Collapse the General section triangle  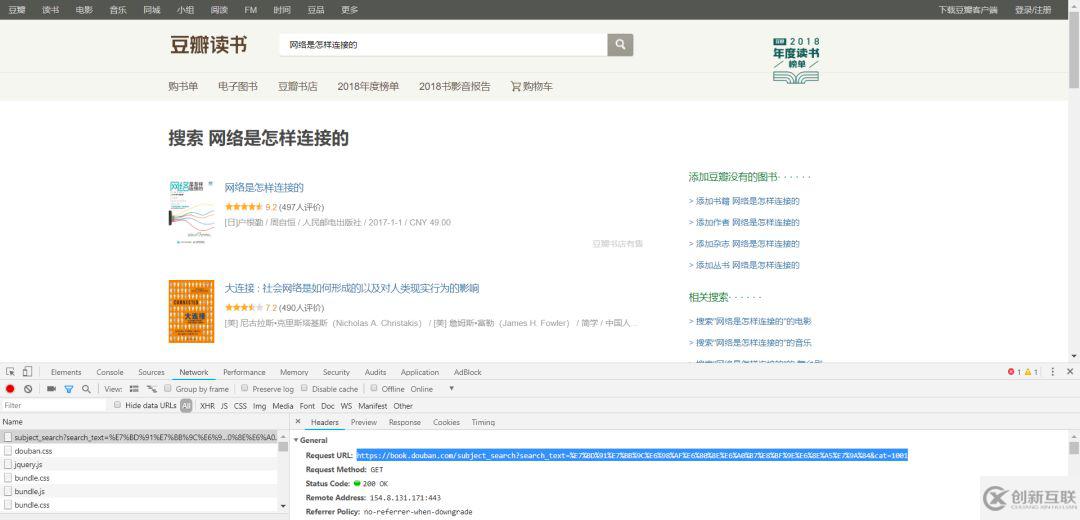point(295,440)
